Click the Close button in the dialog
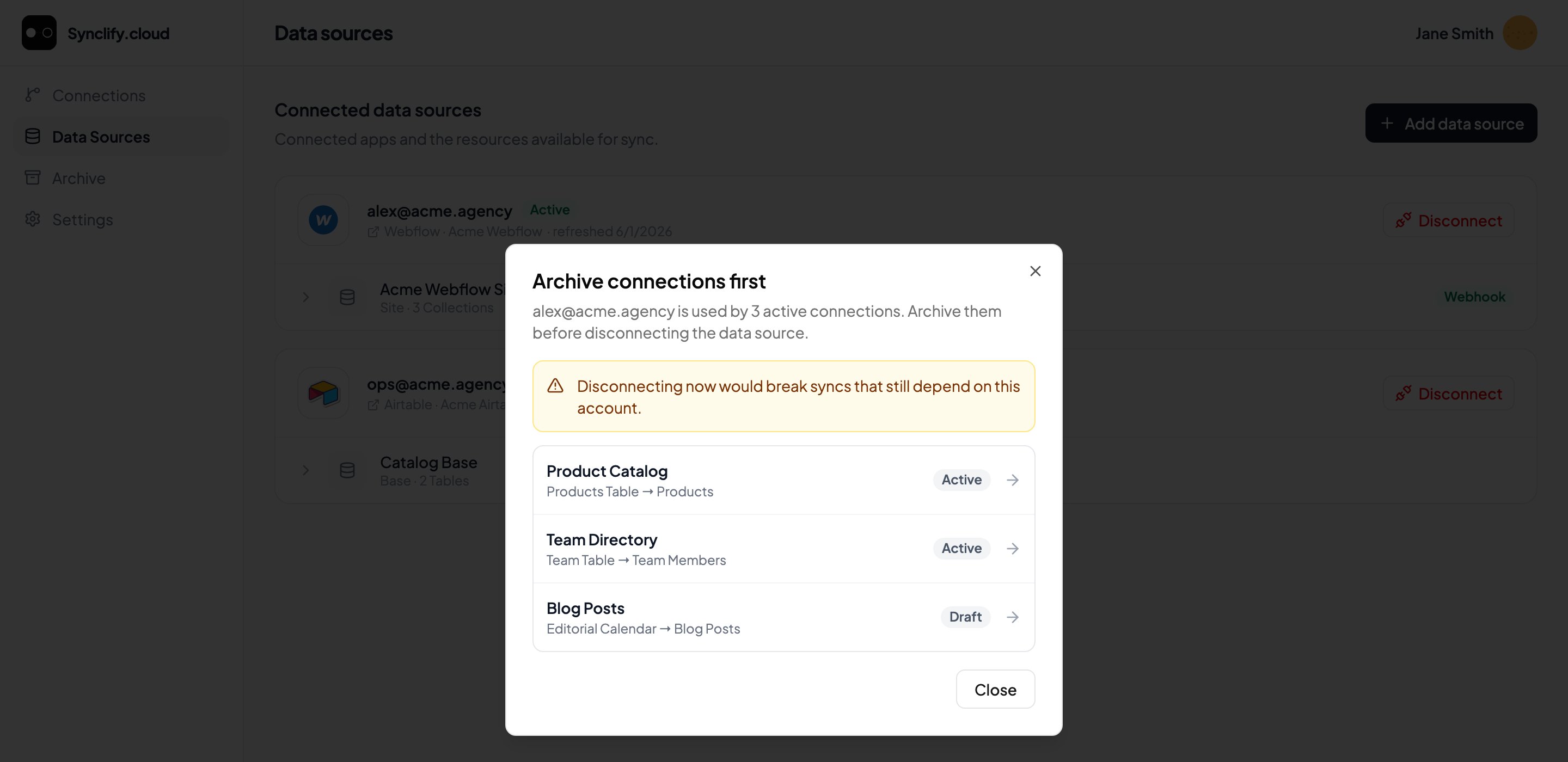1568x762 pixels. pyautogui.click(x=995, y=689)
